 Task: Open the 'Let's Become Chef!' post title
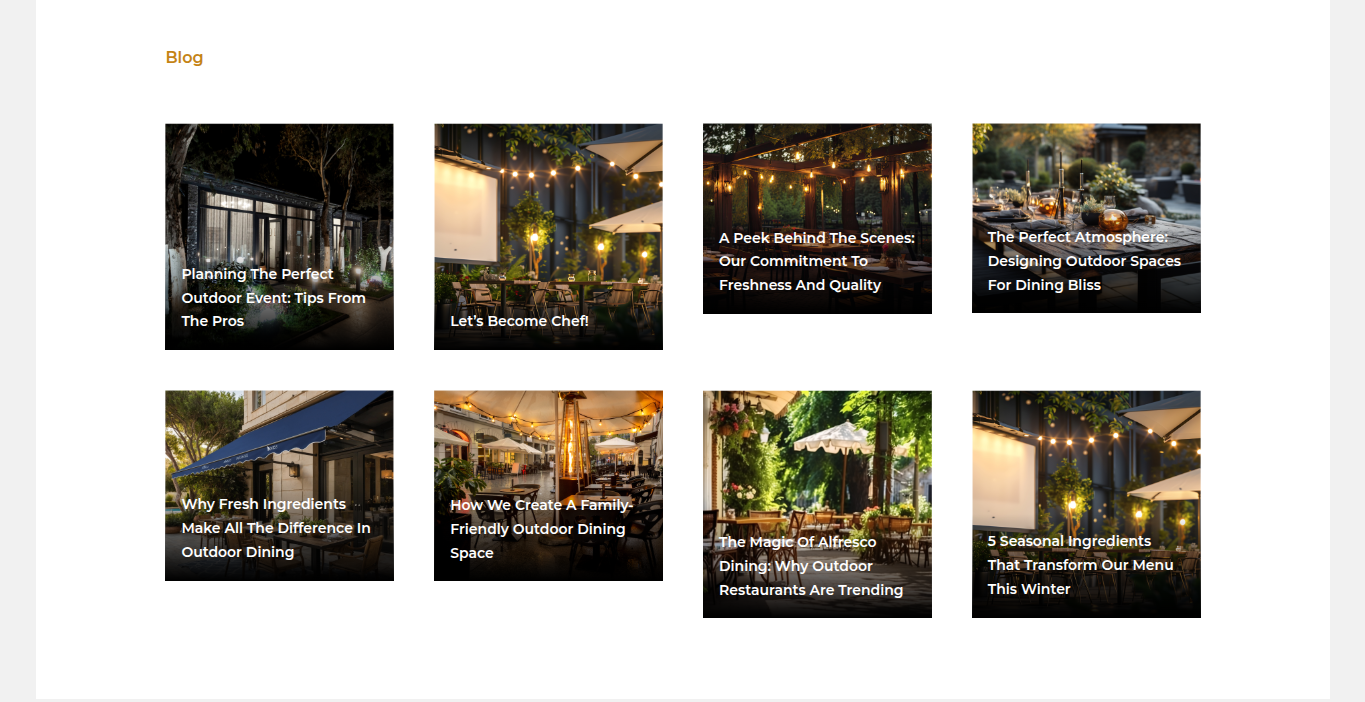[x=519, y=321]
